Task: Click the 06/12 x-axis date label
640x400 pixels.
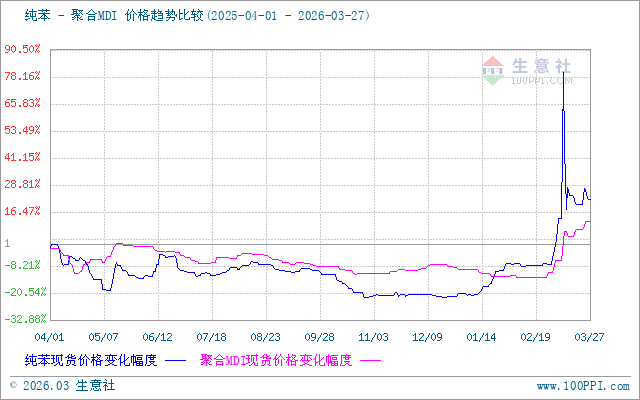Action: [157, 337]
